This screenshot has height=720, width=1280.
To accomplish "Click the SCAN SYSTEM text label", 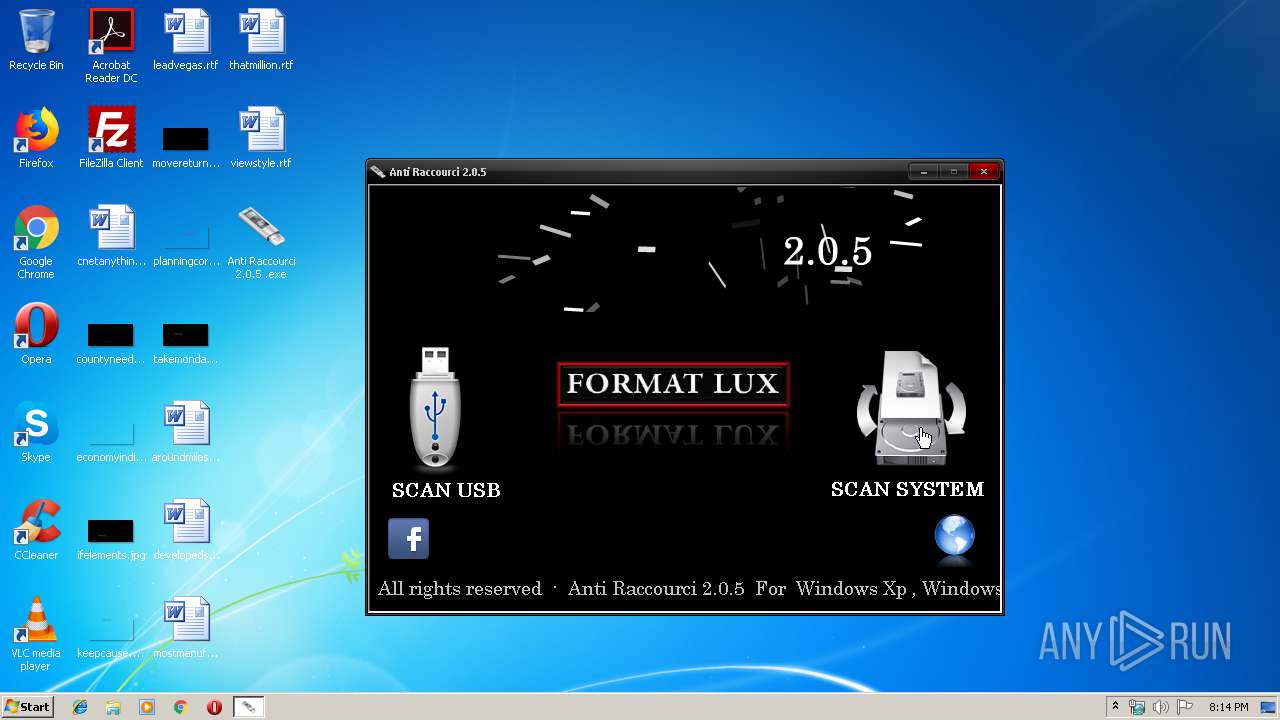I will click(x=907, y=489).
